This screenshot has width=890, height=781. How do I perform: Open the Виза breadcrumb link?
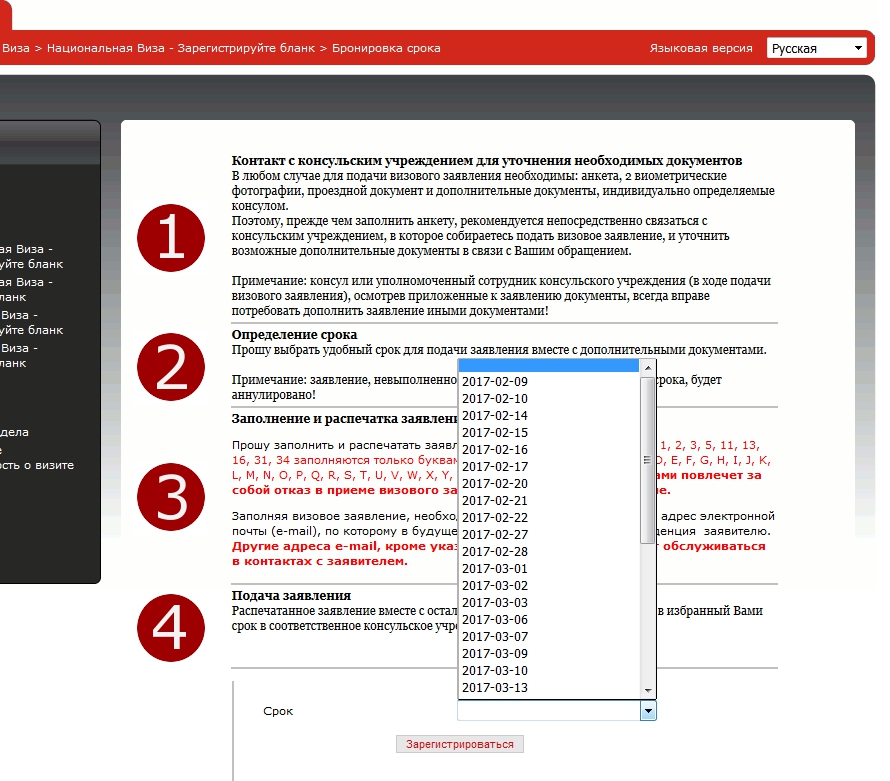click(x=15, y=48)
